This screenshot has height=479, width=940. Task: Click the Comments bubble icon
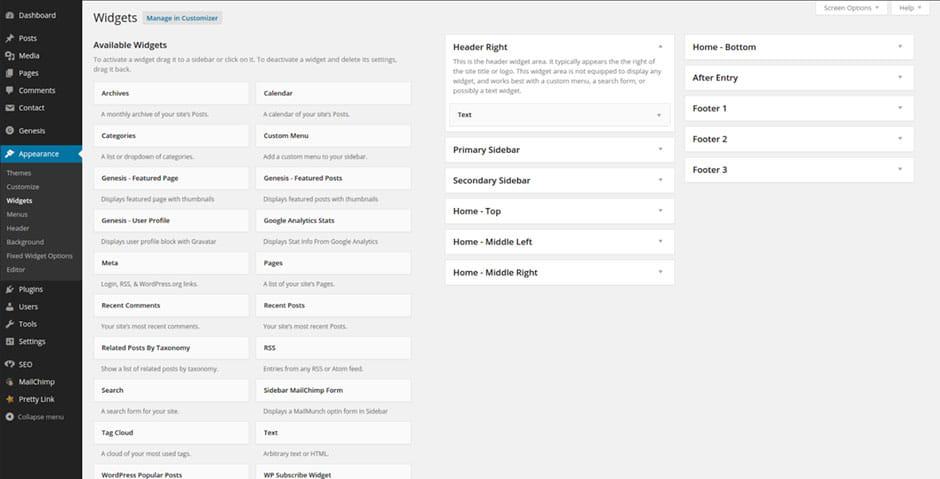coord(10,91)
